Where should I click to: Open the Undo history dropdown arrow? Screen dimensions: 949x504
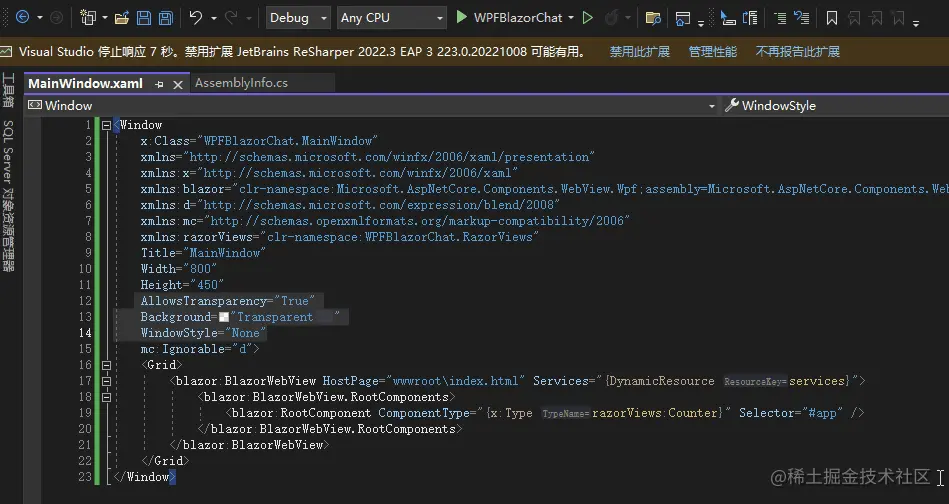(x=214, y=18)
